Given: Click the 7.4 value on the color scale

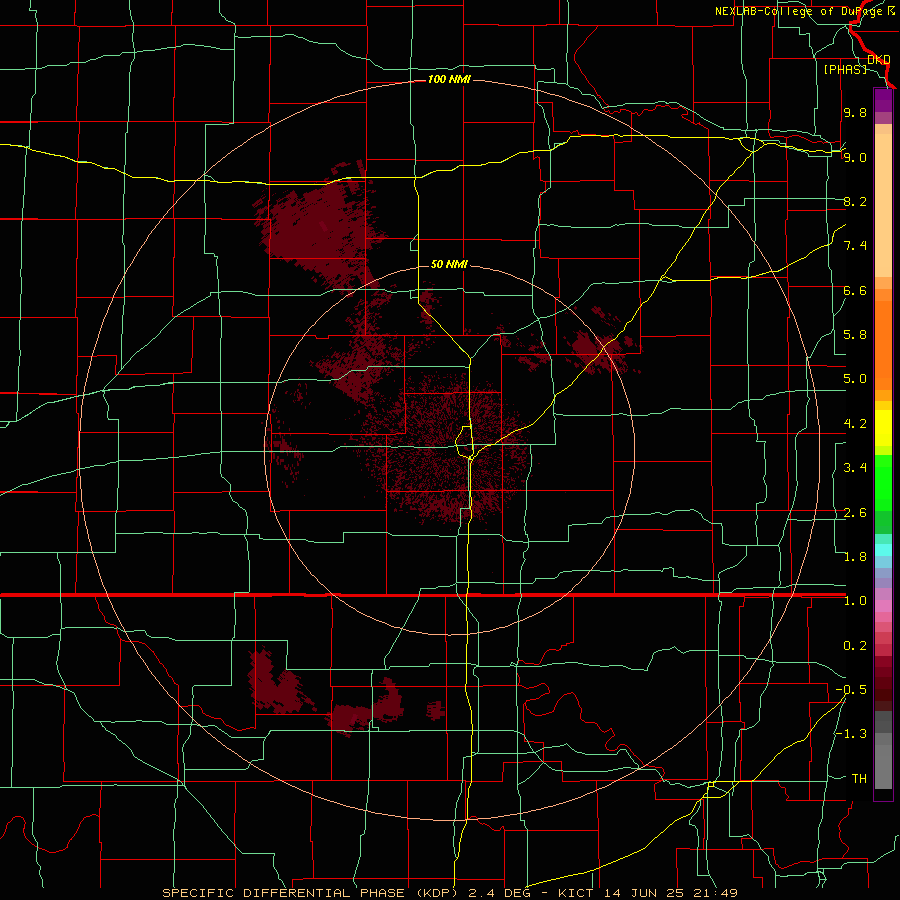Looking at the screenshot, I should [855, 246].
